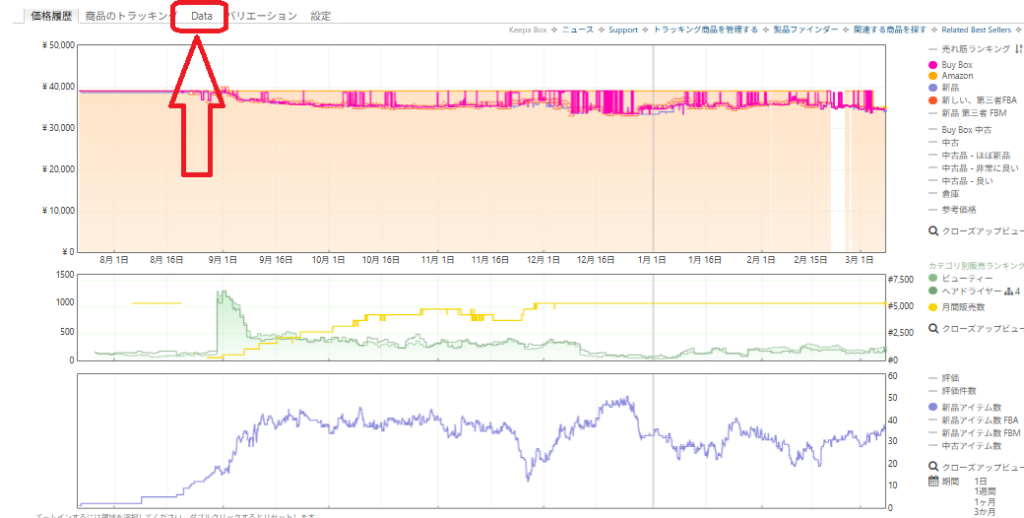Switch to the 設定 tab
The width and height of the screenshot is (1024, 518).
pos(320,16)
